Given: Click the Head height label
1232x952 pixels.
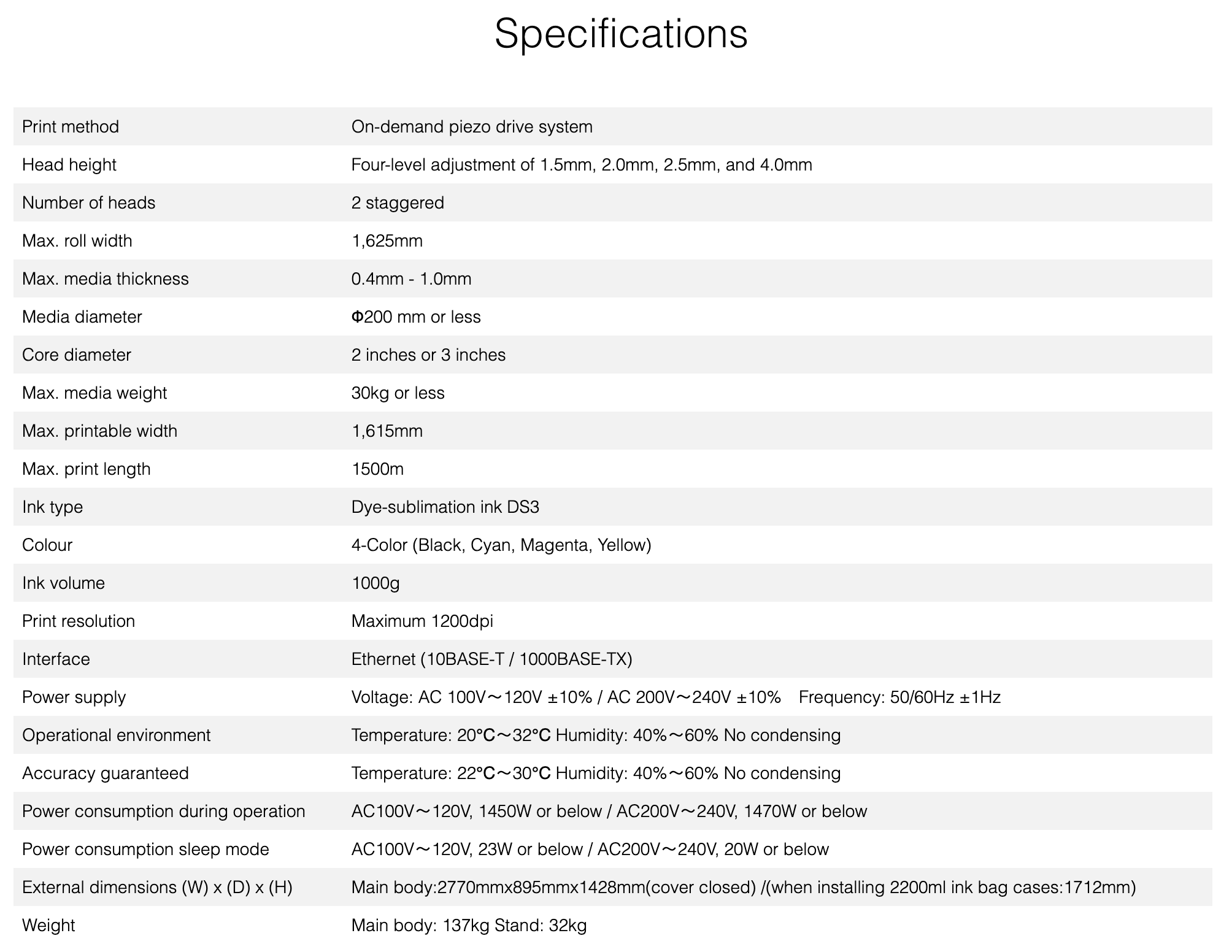Looking at the screenshot, I should (69, 165).
